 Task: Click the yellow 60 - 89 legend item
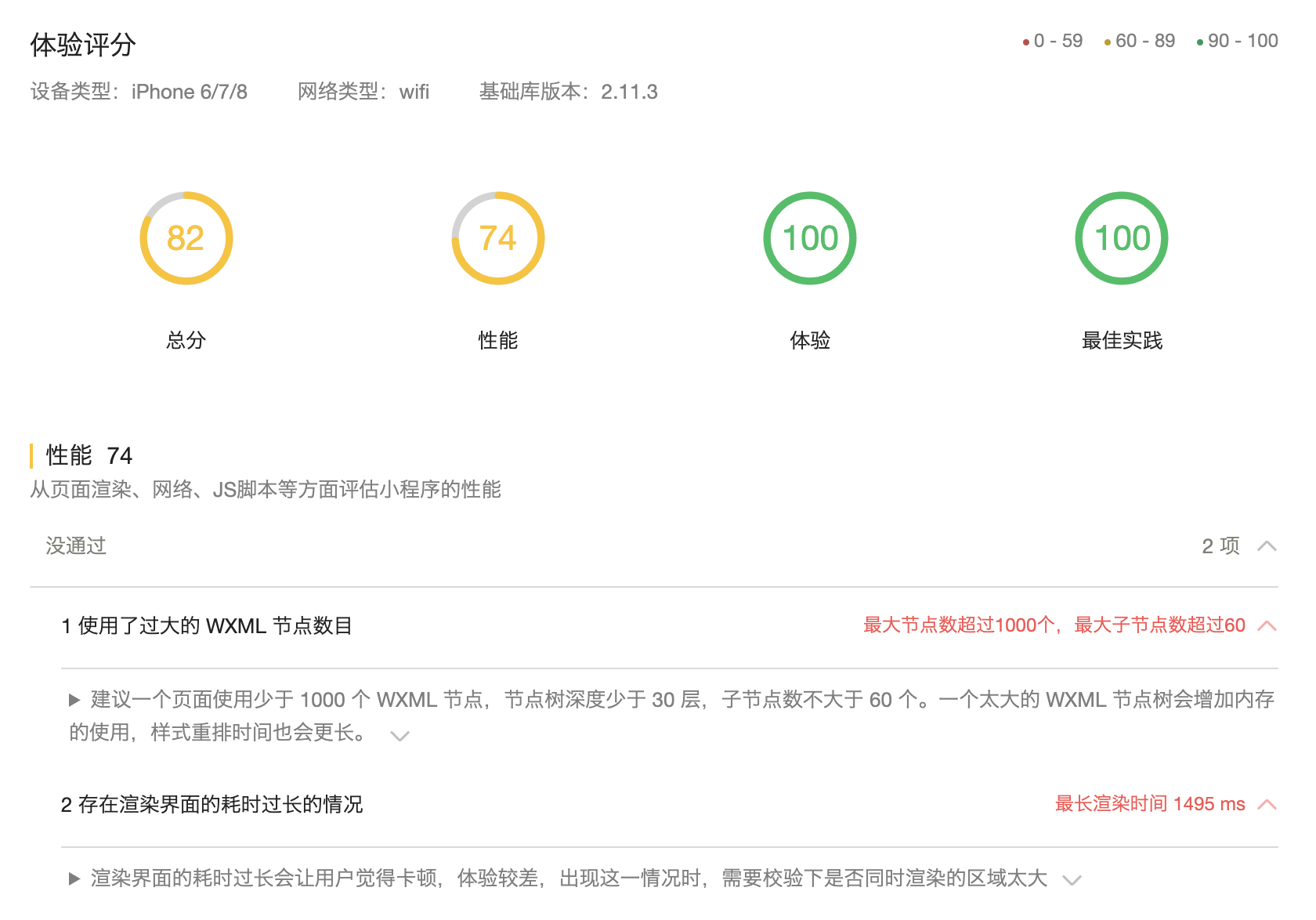click(1140, 41)
